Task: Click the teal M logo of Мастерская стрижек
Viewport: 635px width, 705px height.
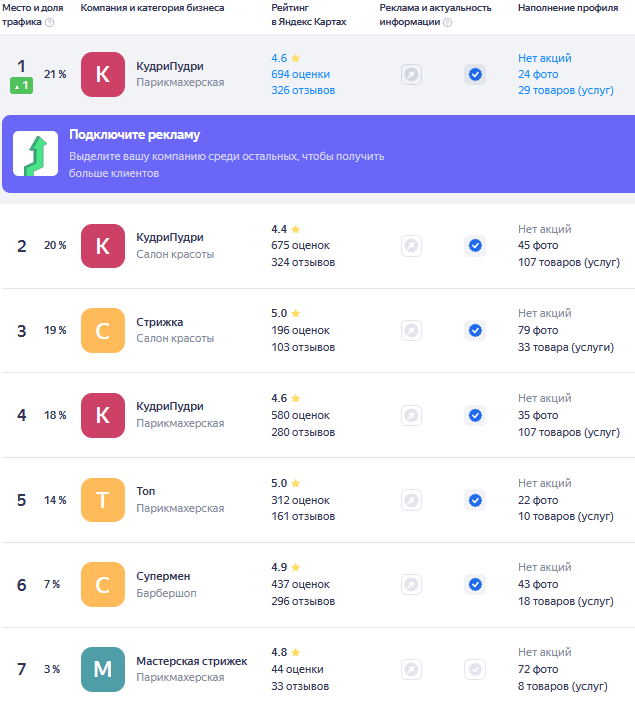Action: coord(103,669)
